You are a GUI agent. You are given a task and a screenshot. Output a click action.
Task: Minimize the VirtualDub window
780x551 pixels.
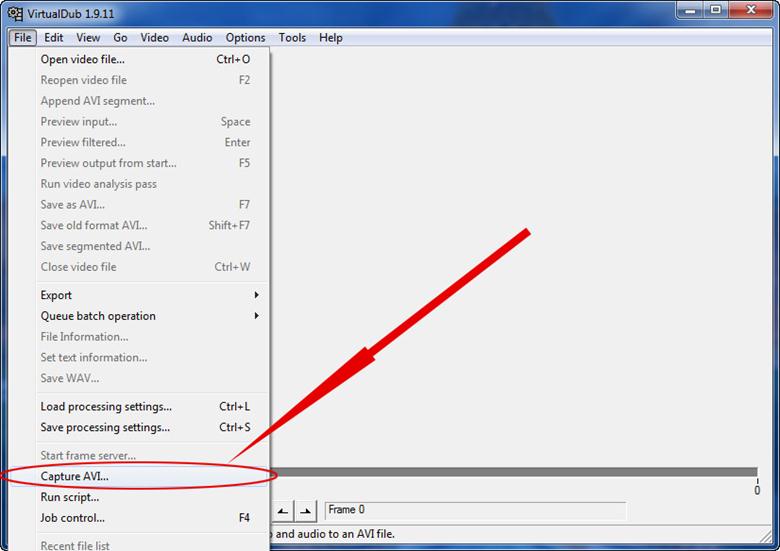[690, 10]
